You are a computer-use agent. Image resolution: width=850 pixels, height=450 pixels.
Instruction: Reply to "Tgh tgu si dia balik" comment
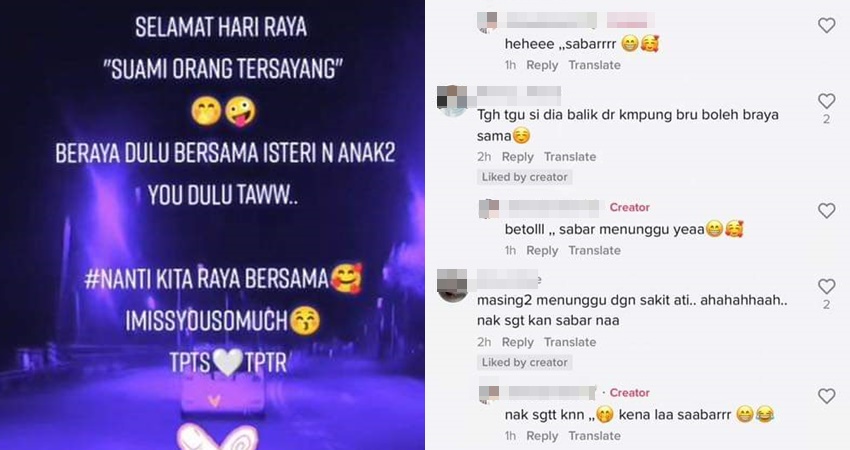(x=517, y=157)
